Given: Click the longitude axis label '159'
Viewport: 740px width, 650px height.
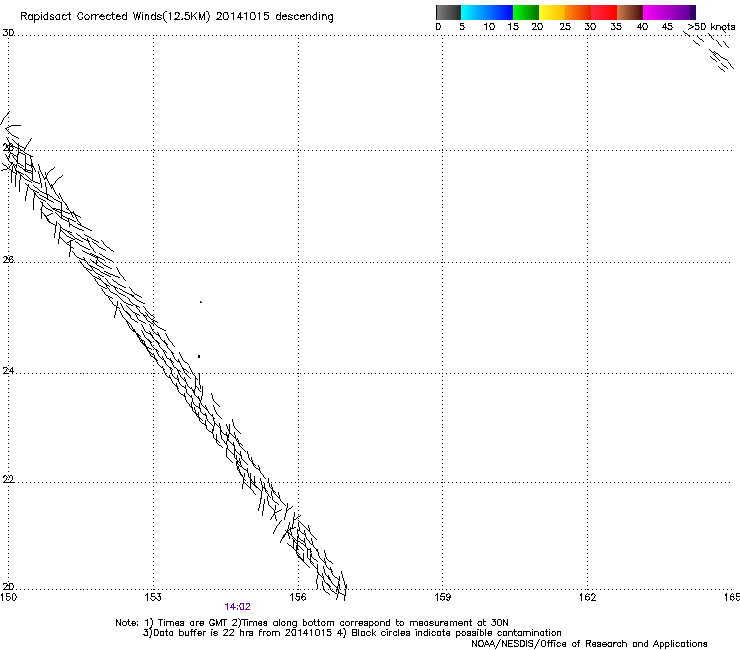Looking at the screenshot, I should 442,597.
